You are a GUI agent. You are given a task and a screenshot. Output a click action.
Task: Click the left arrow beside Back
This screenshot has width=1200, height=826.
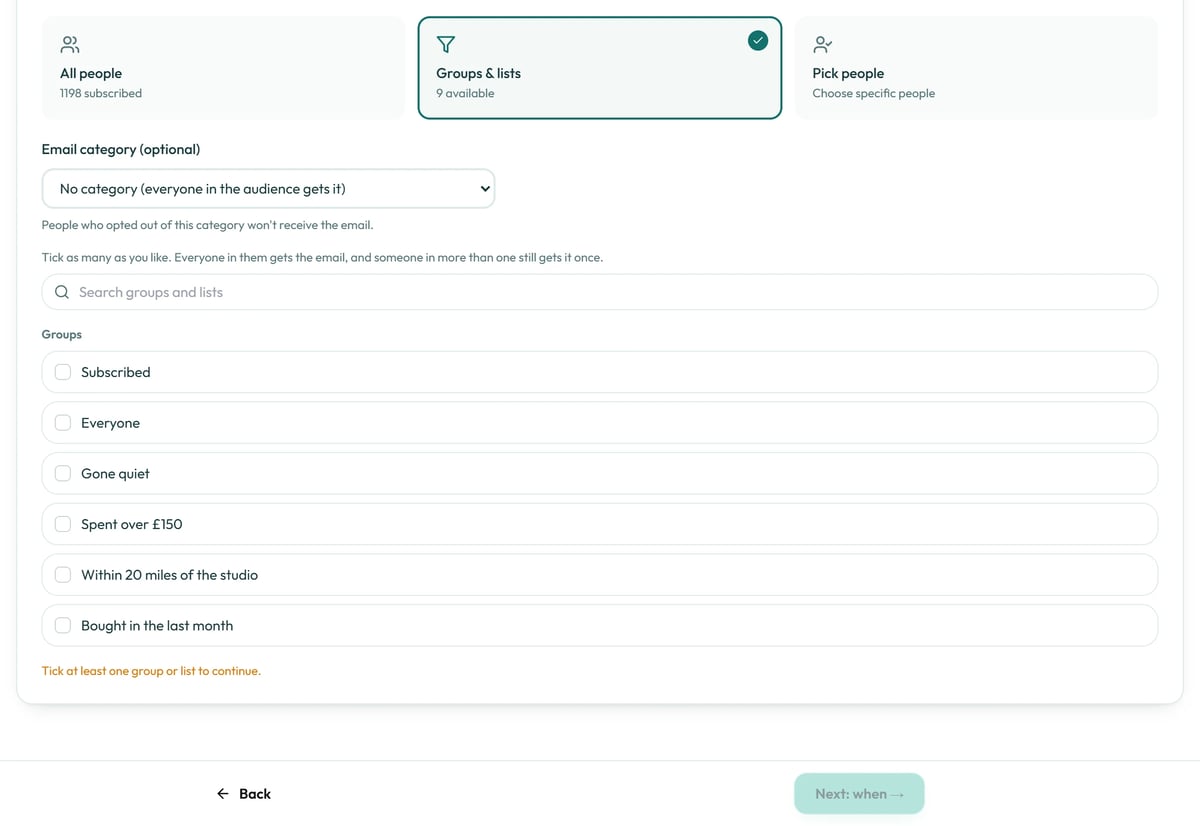pyautogui.click(x=223, y=794)
